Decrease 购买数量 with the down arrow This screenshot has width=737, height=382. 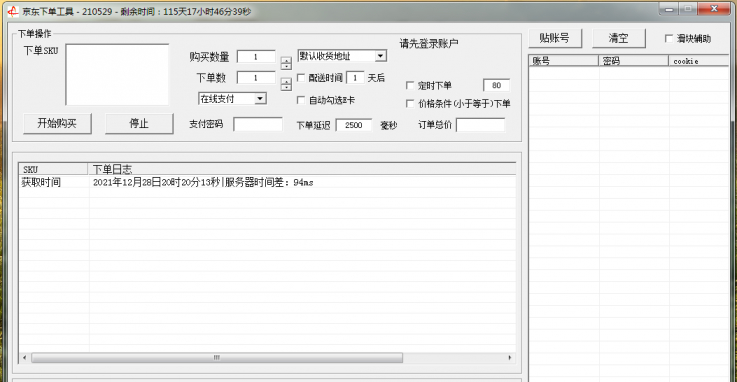tap(286, 66)
